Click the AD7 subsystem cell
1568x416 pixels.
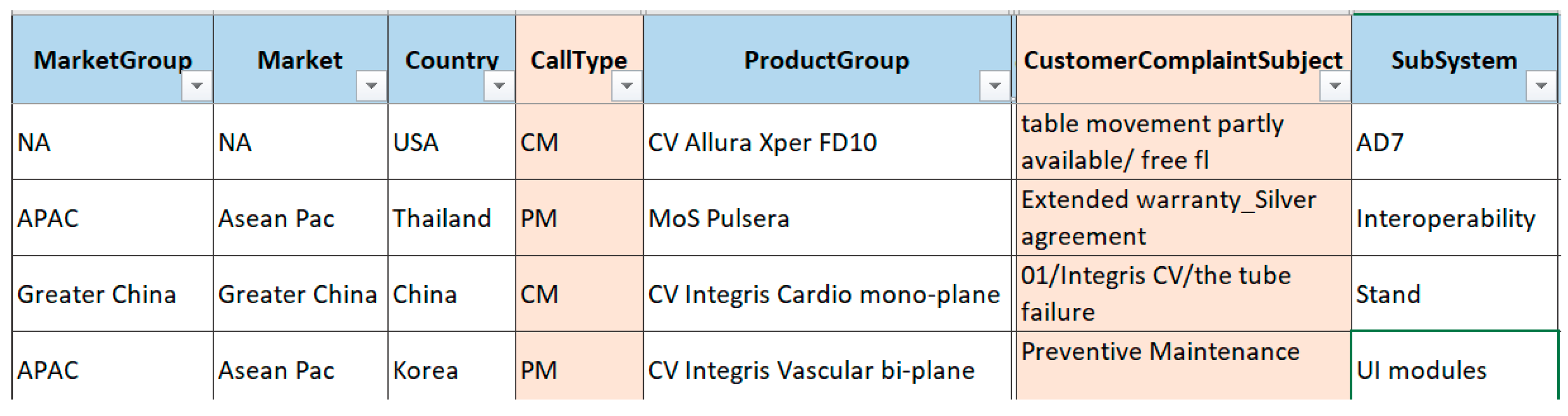(1380, 143)
